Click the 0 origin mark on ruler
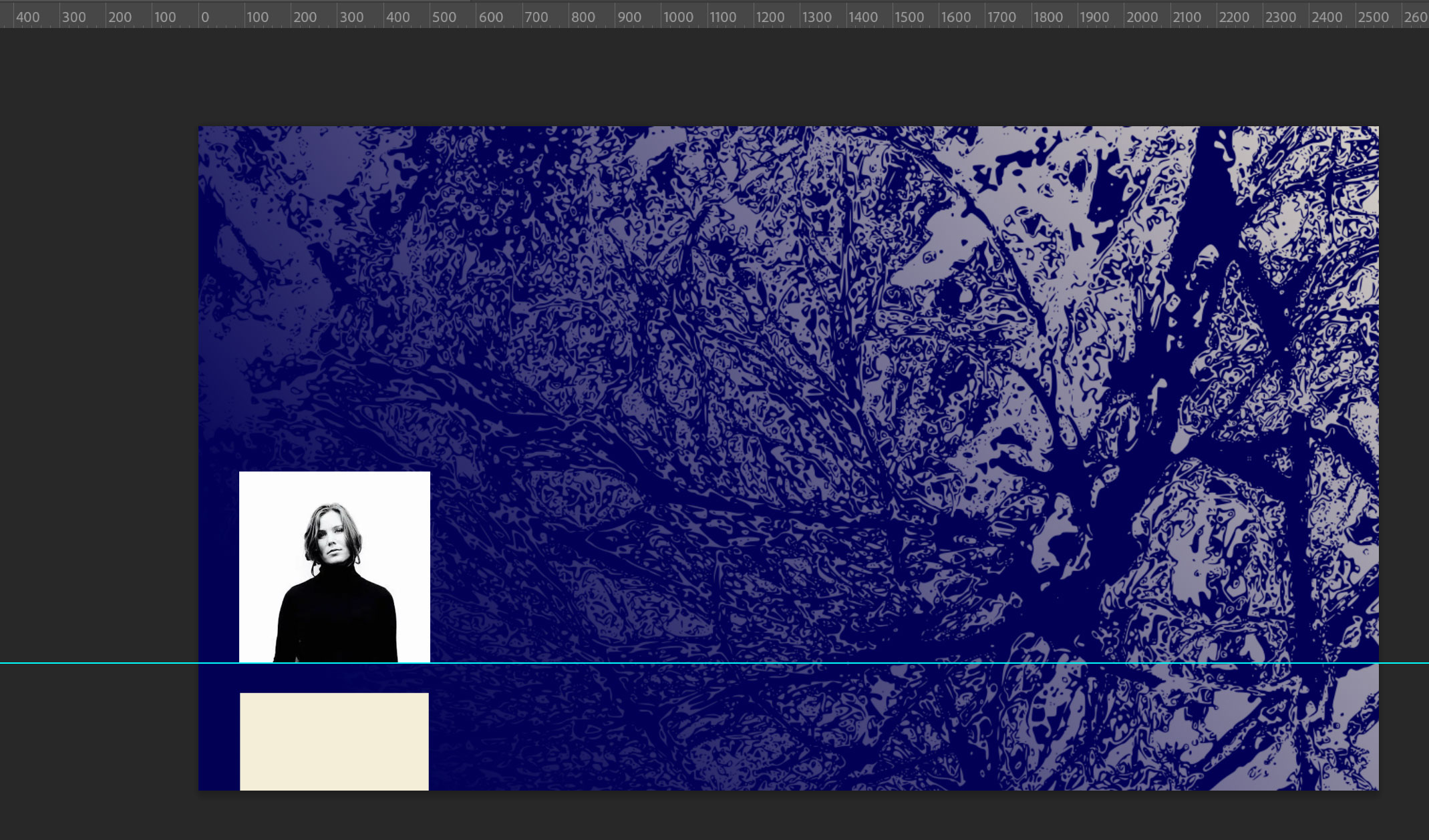 coord(206,17)
